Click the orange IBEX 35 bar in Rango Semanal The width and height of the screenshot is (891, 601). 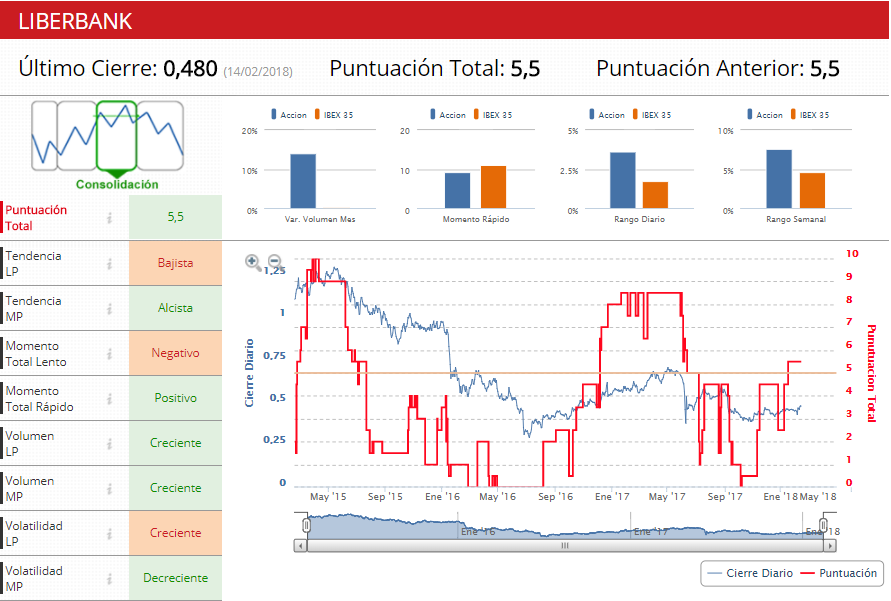[x=812, y=190]
